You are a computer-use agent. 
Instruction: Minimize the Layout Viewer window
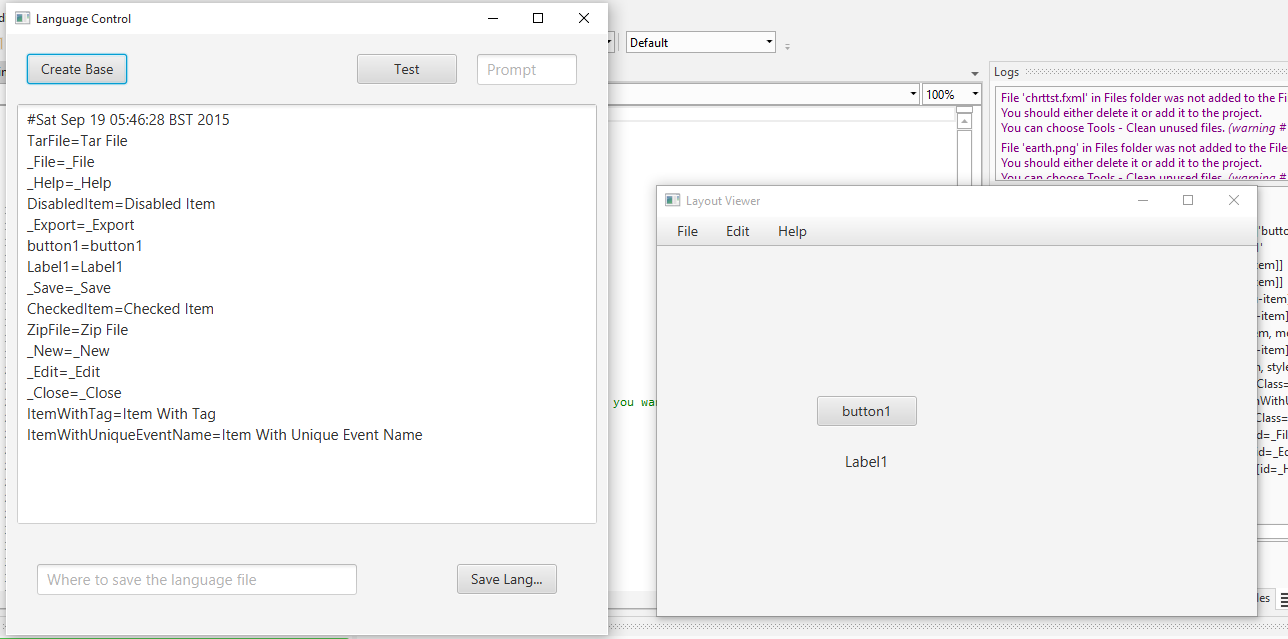pyautogui.click(x=1143, y=200)
